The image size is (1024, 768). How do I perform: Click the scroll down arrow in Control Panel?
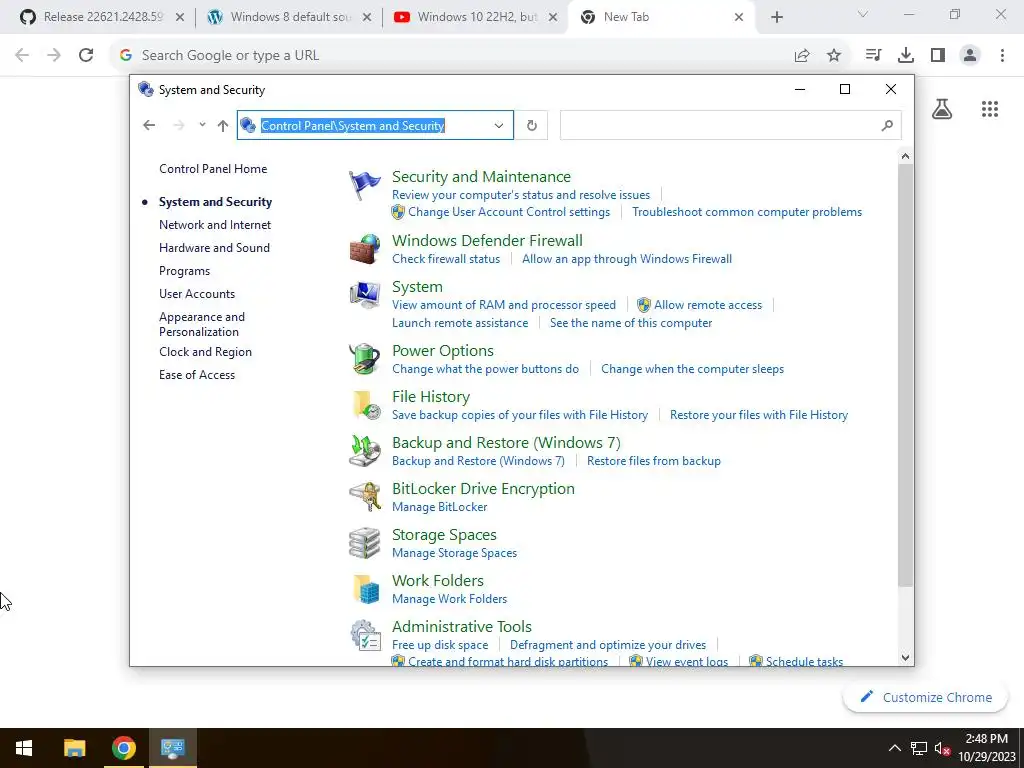point(905,658)
